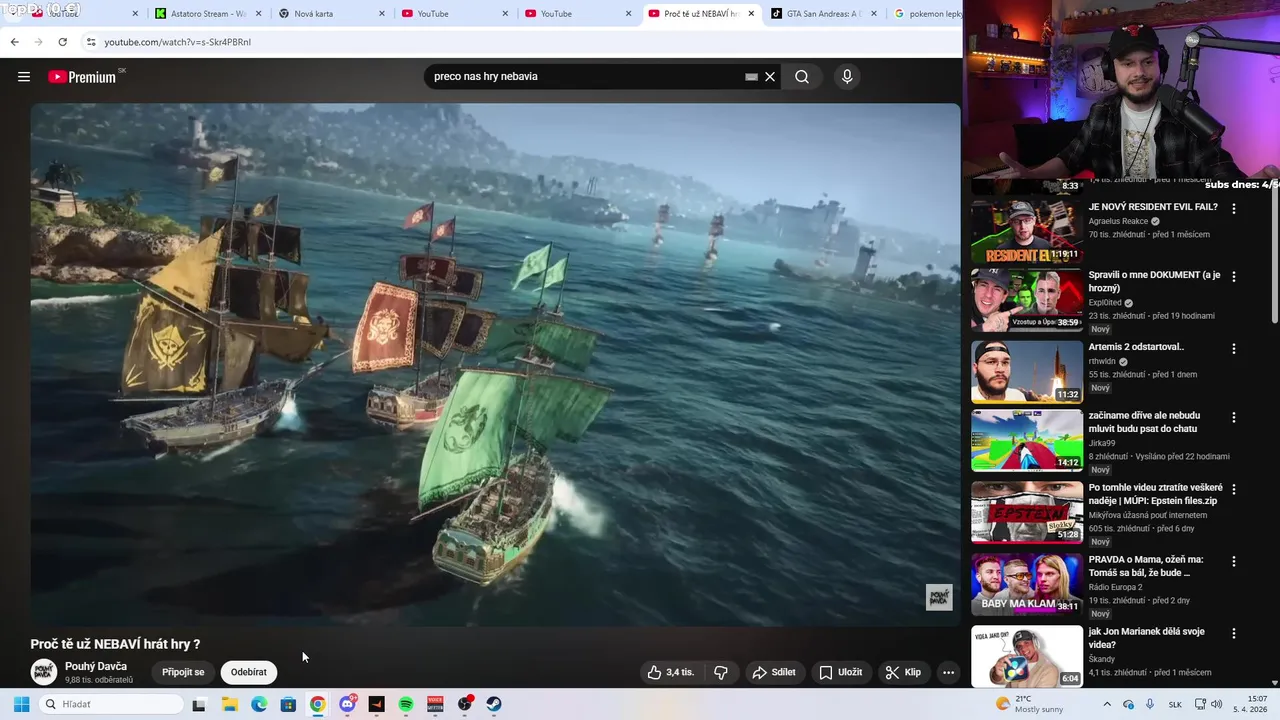1280x720 pixels.
Task: Open options for začínáme dříve video
Action: click(1234, 417)
